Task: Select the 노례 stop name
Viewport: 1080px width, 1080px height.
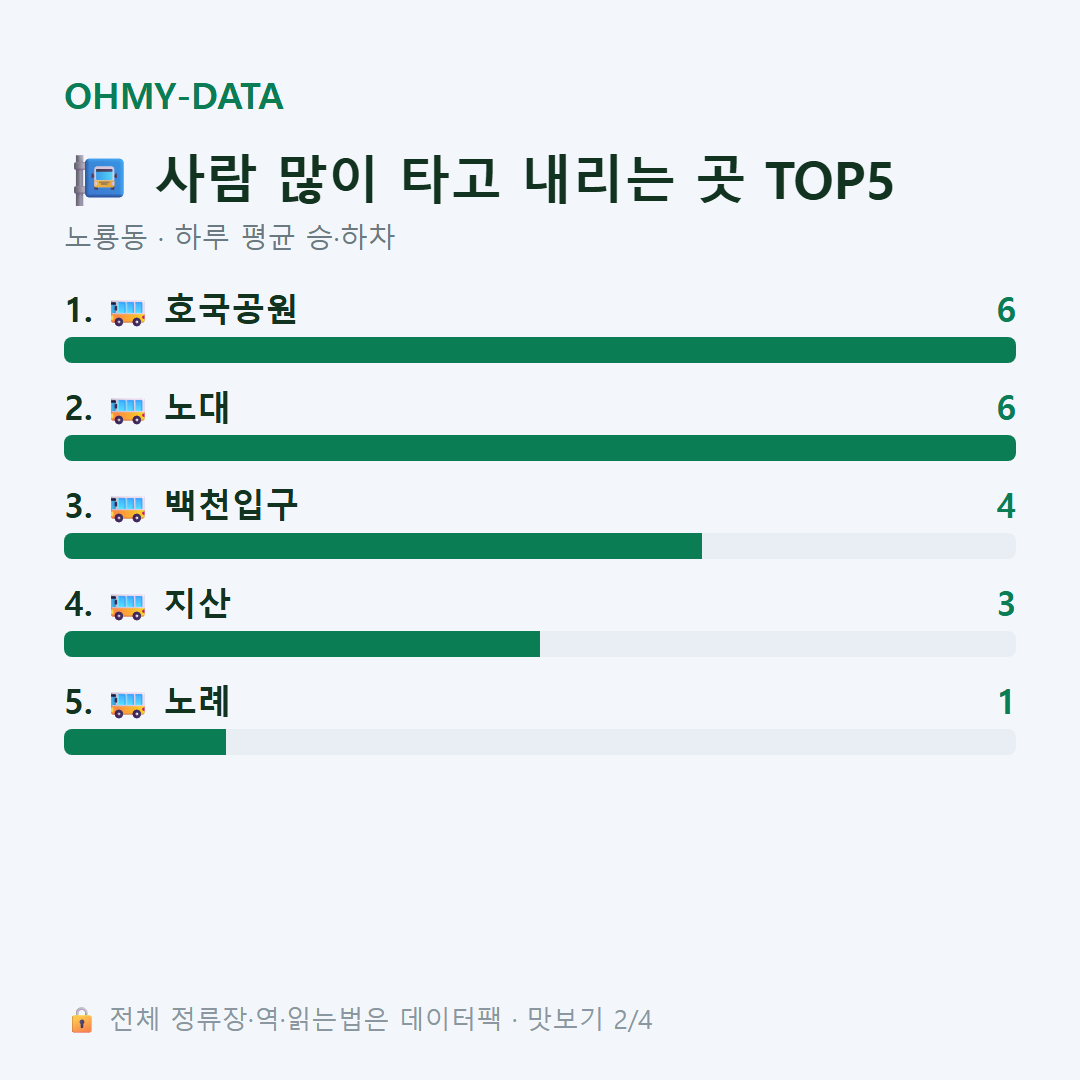Action: point(197,701)
